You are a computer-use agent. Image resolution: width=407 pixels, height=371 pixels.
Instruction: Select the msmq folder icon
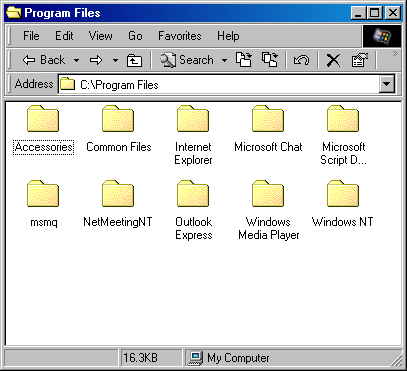(43, 194)
